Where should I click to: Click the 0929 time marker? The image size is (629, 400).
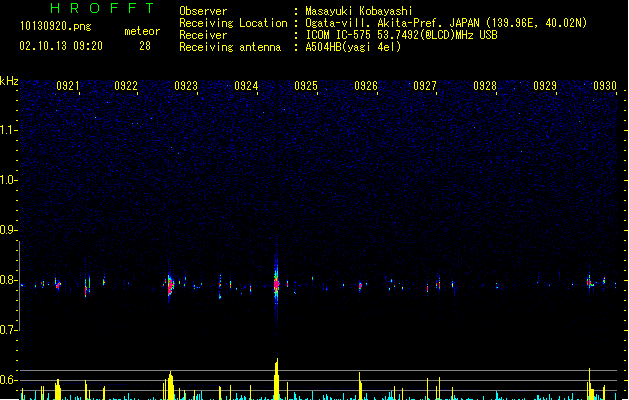tap(545, 85)
